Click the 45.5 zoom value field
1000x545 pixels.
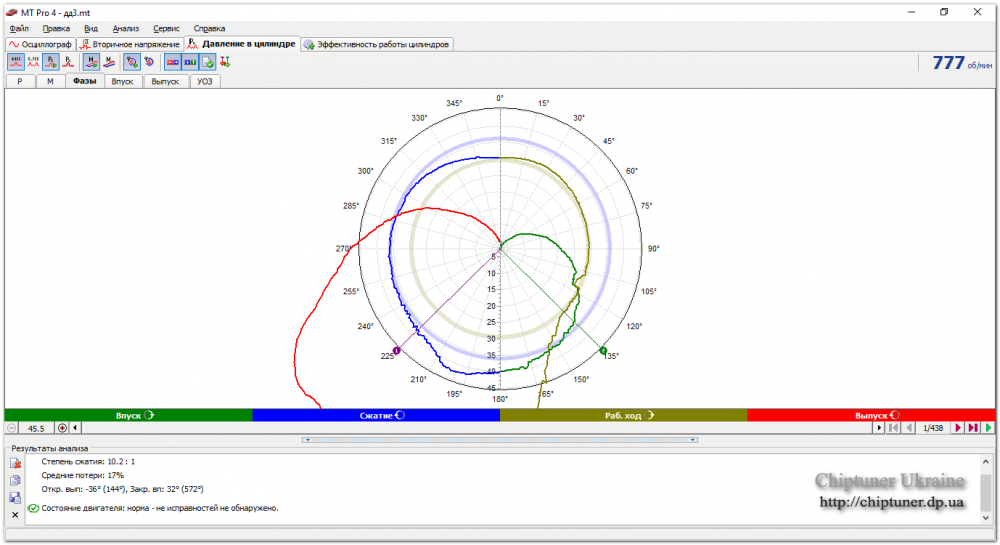click(36, 428)
